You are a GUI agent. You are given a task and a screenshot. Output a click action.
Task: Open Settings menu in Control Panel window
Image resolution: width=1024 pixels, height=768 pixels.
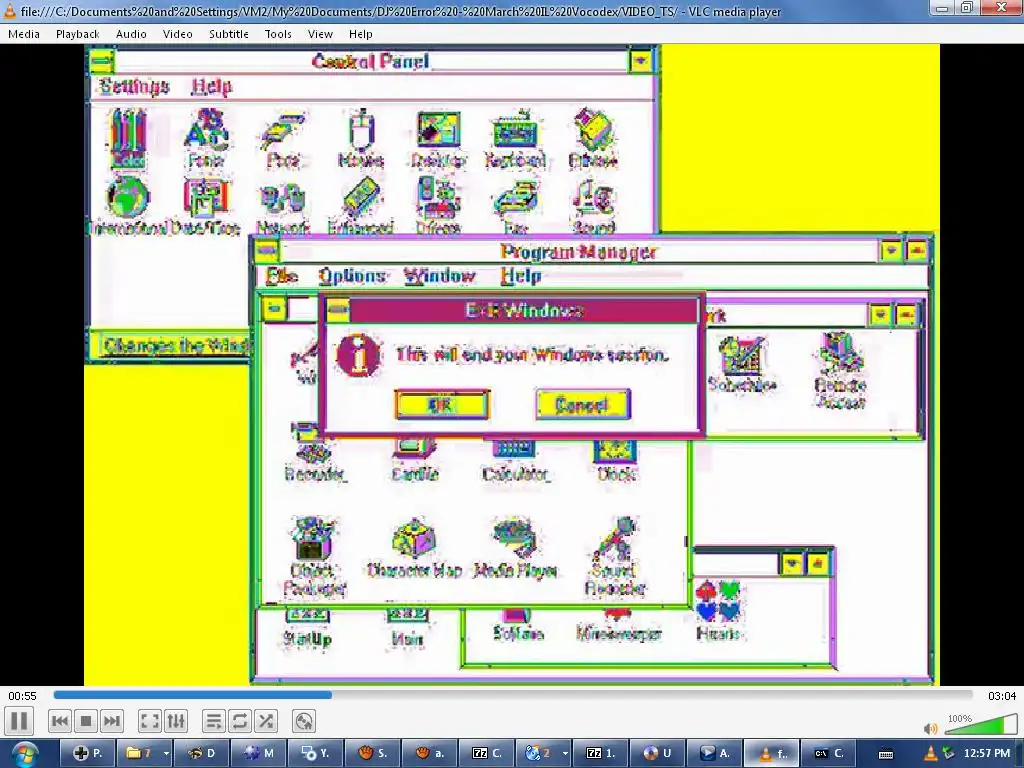pos(134,86)
